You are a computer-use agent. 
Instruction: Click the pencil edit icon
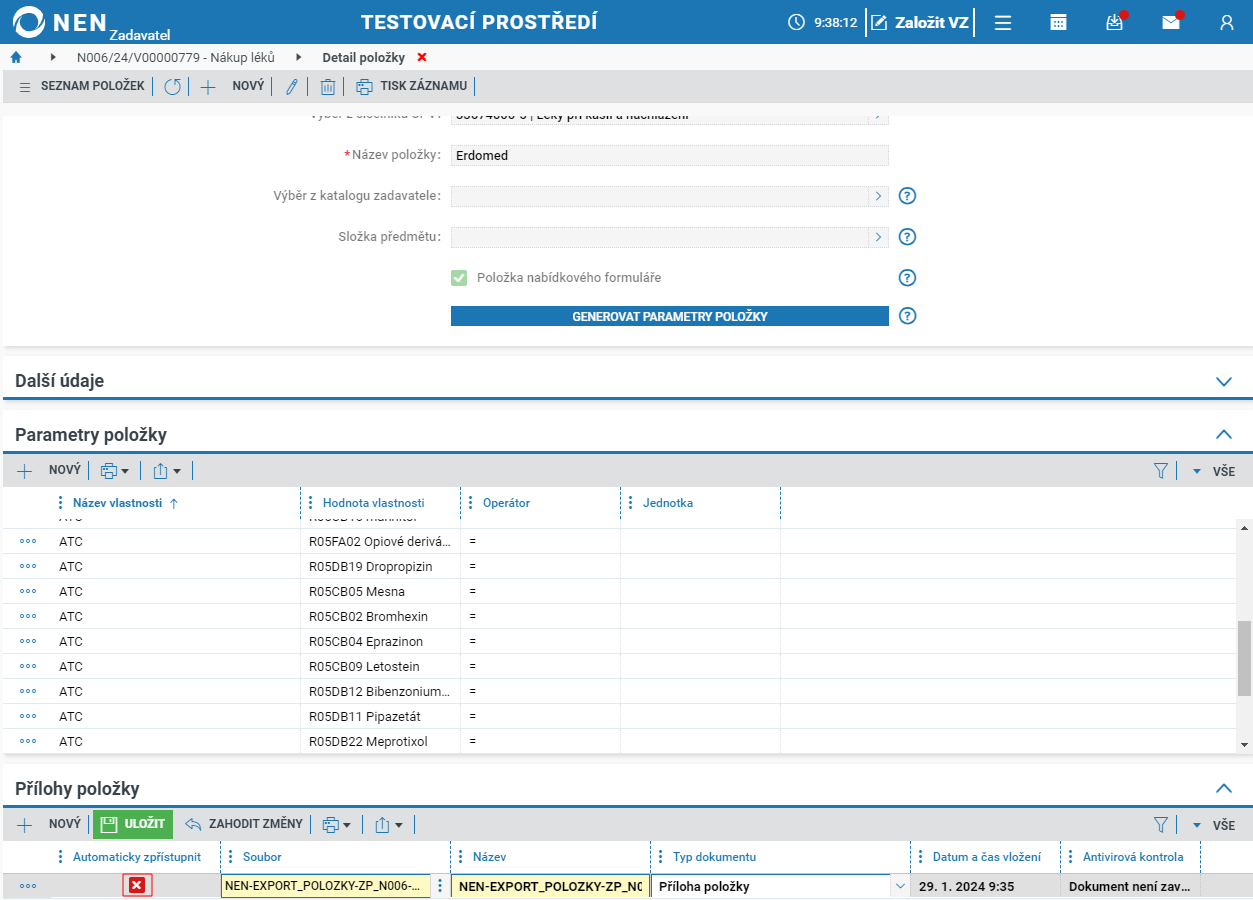pos(291,87)
